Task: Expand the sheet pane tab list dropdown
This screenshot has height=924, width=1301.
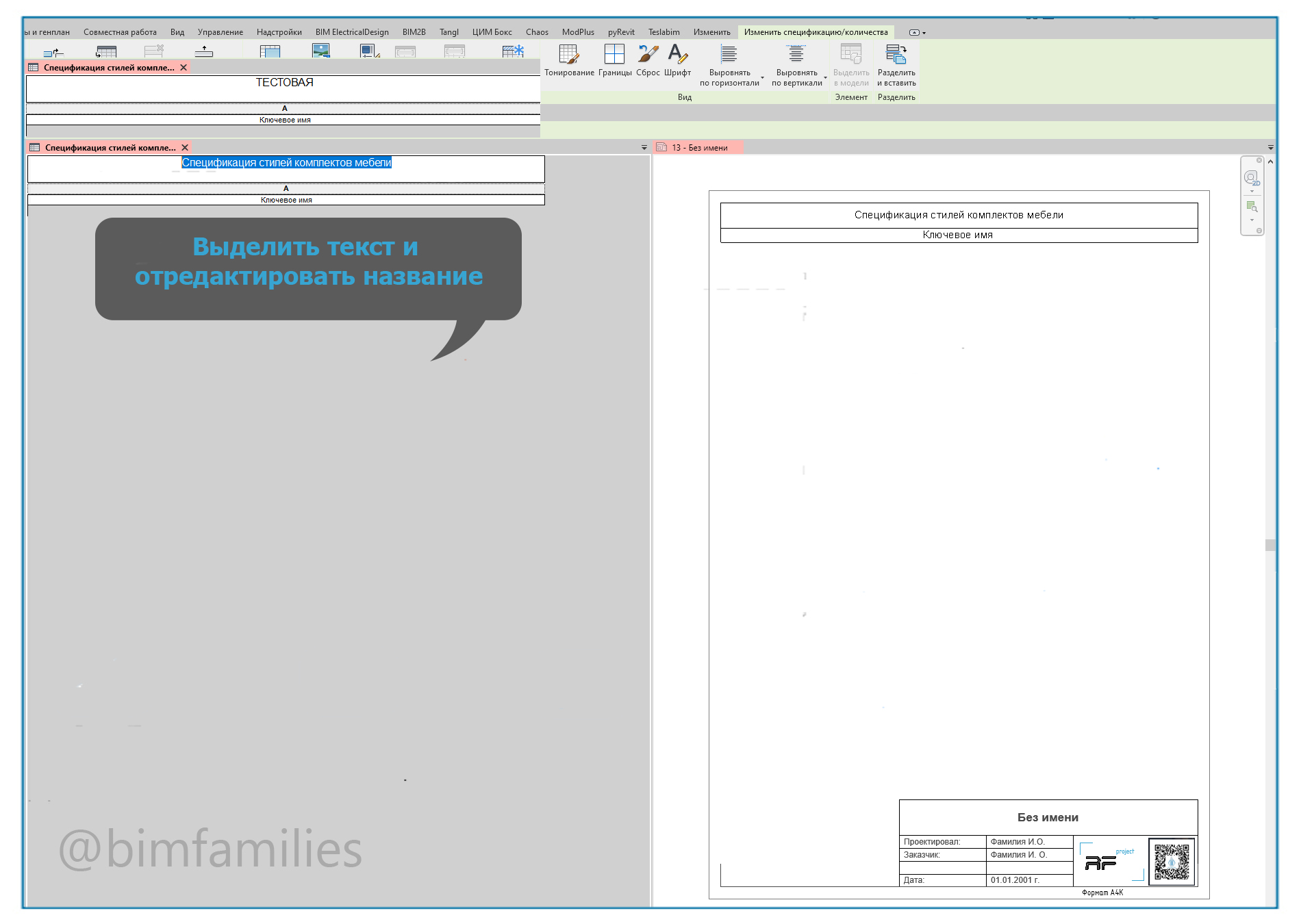Action: coord(1270,148)
